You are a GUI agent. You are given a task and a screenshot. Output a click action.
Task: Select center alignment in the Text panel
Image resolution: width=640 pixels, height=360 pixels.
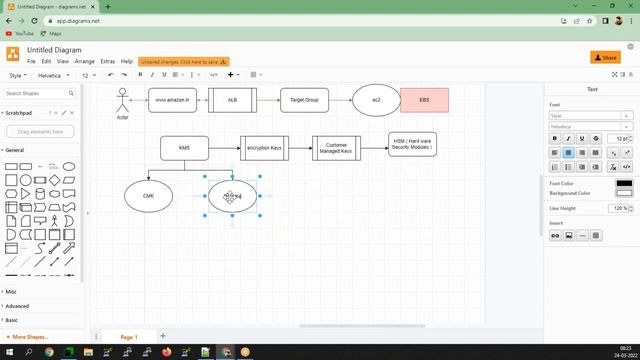point(568,153)
